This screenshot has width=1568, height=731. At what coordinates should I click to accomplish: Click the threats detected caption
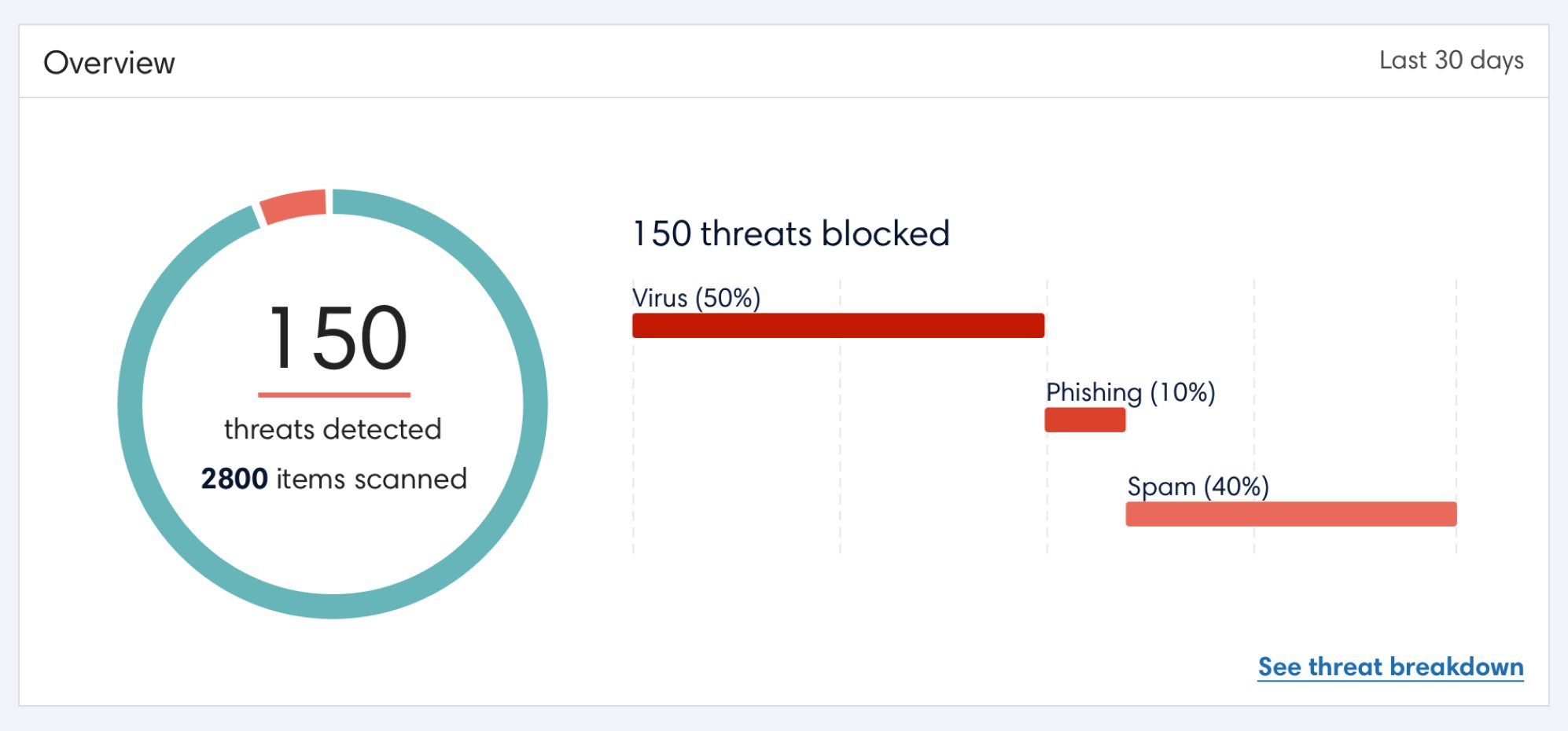point(333,429)
